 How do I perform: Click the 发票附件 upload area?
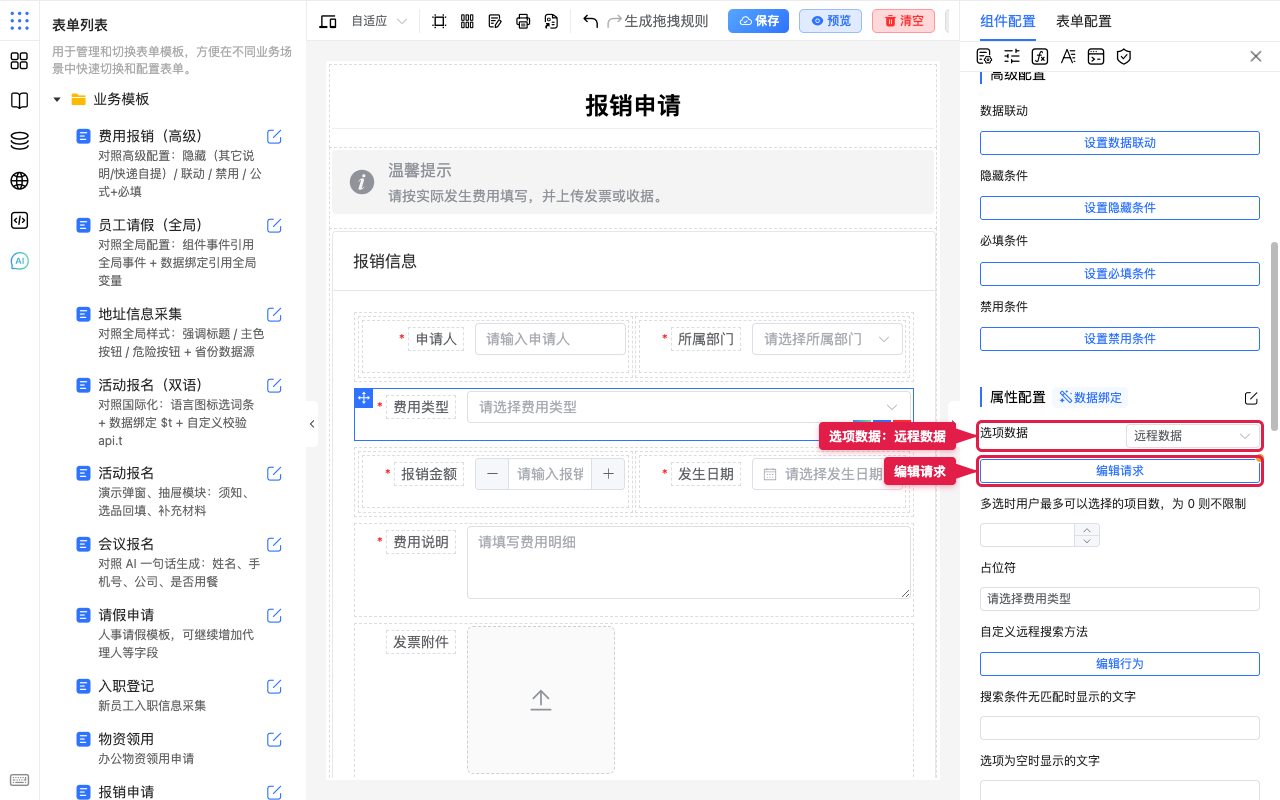coord(541,700)
